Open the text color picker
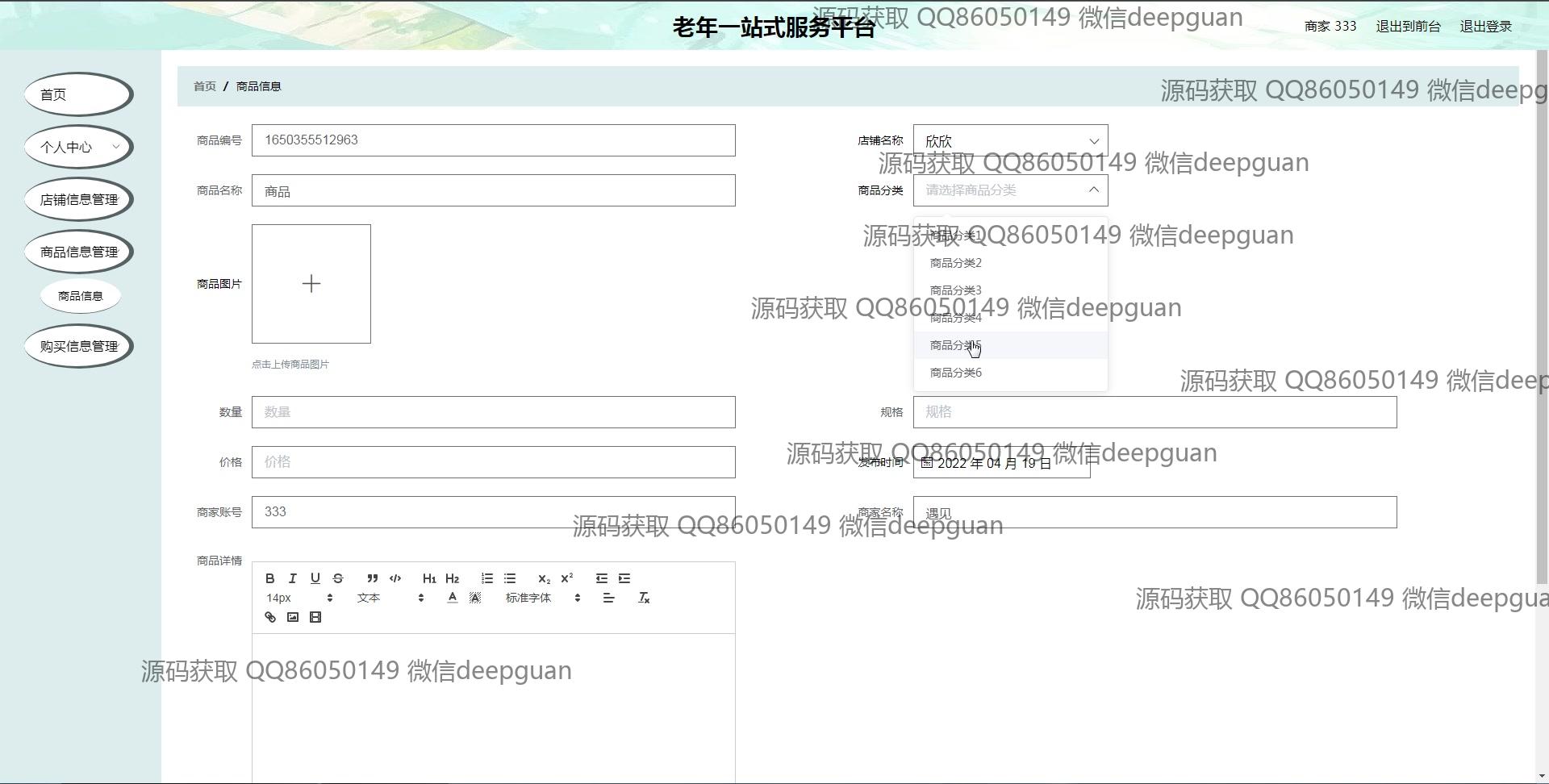The height and width of the screenshot is (784, 1549). point(453,598)
